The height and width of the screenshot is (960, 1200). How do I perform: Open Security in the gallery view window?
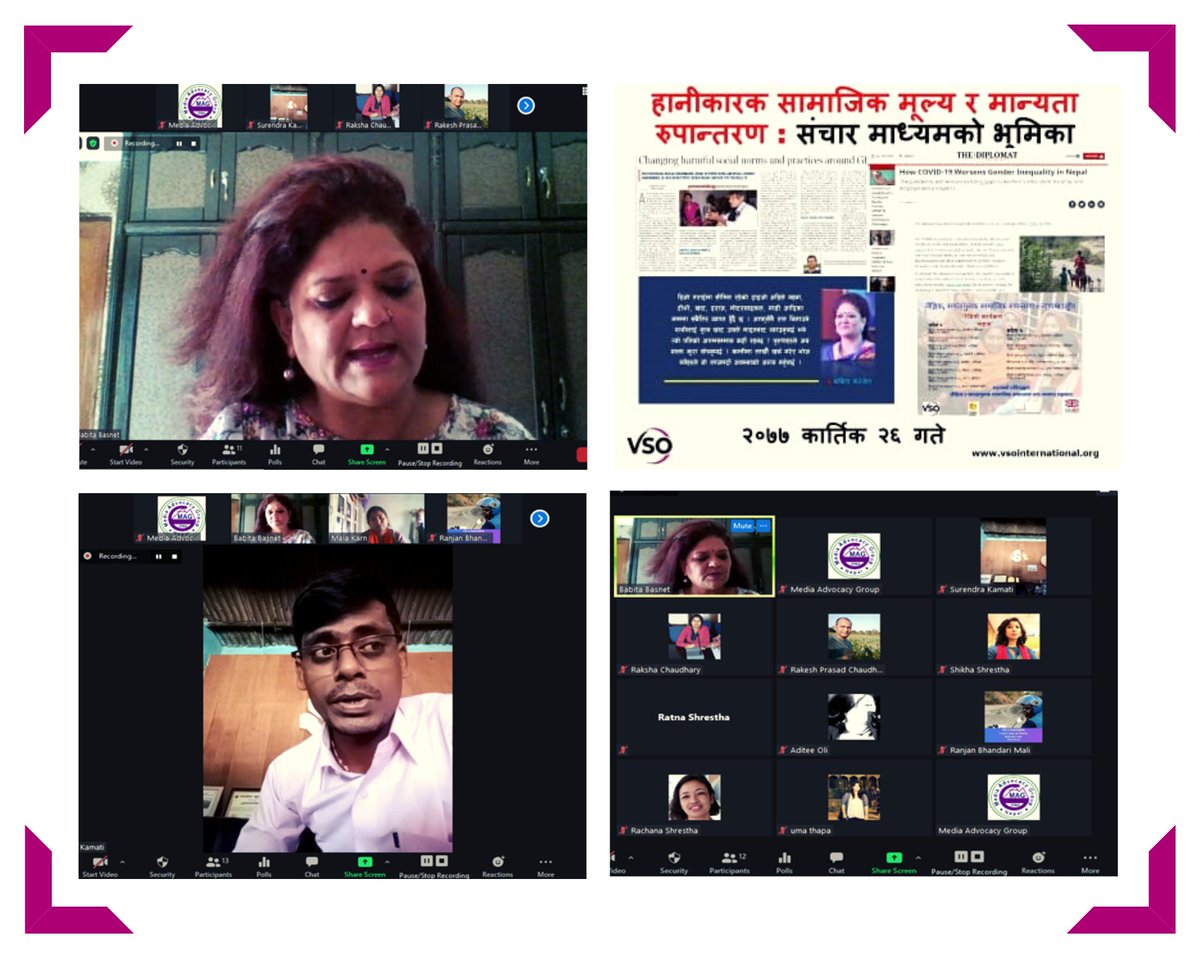click(674, 864)
